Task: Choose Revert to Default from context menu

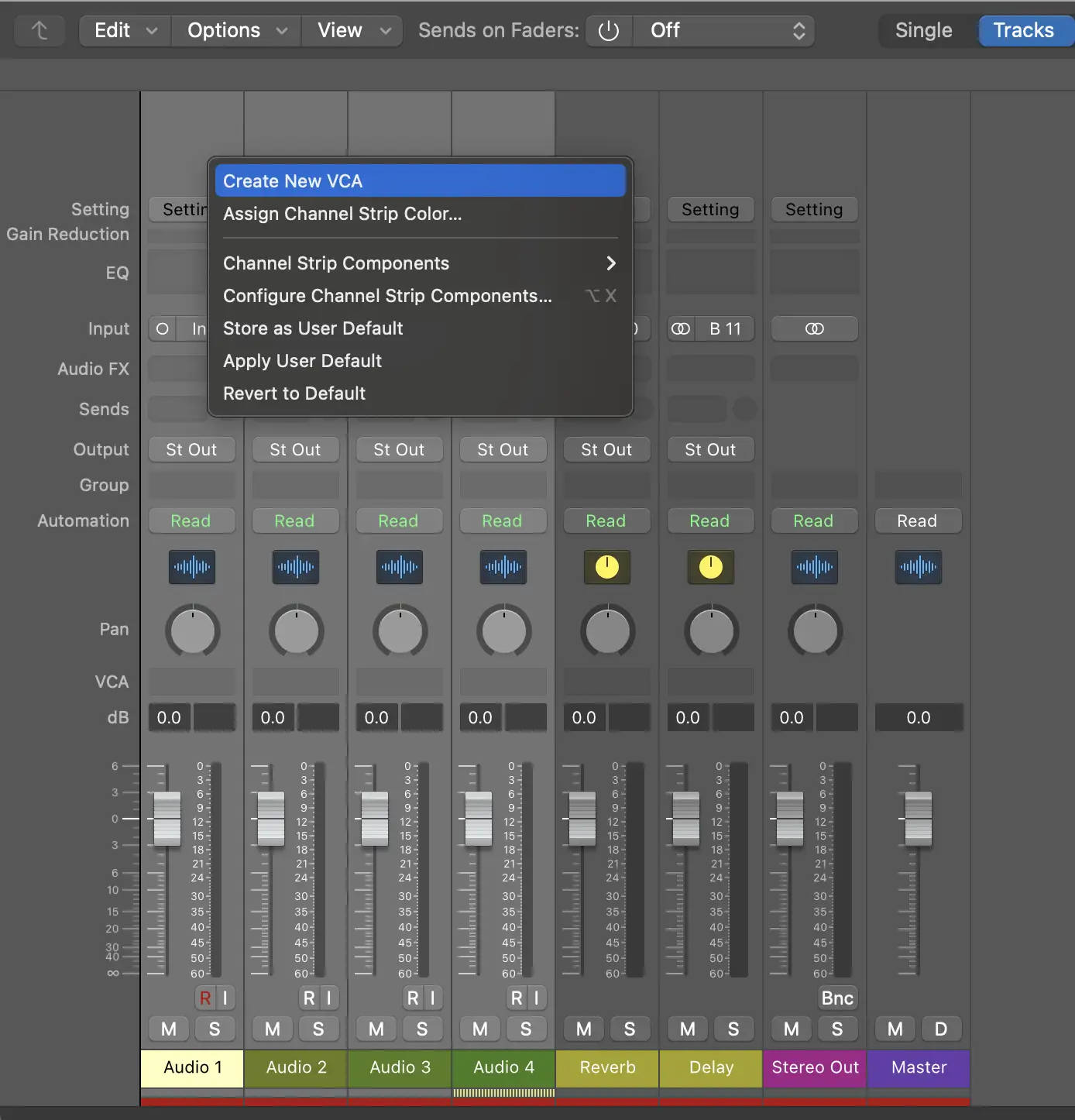Action: pos(294,393)
